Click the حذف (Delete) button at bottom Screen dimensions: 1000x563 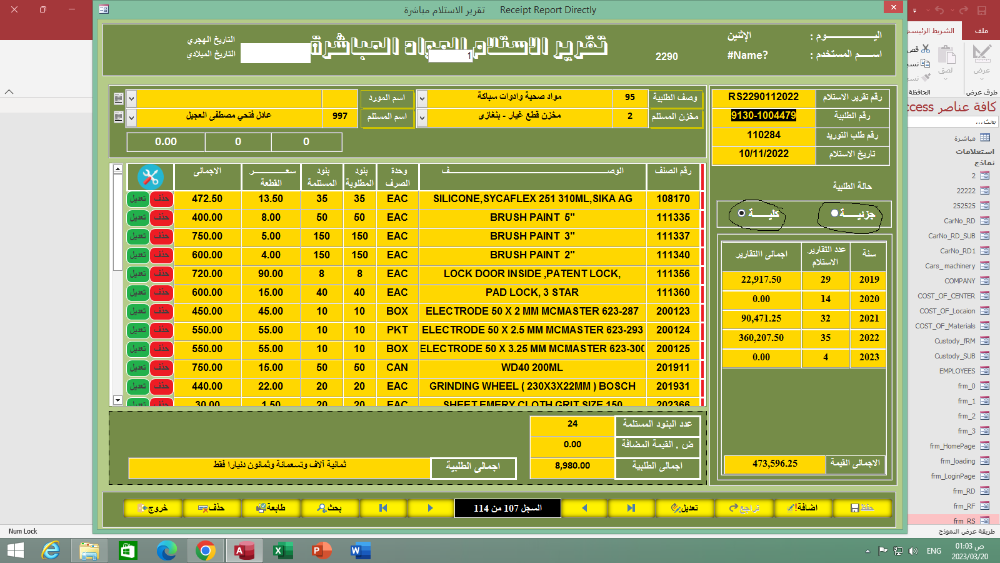point(211,508)
